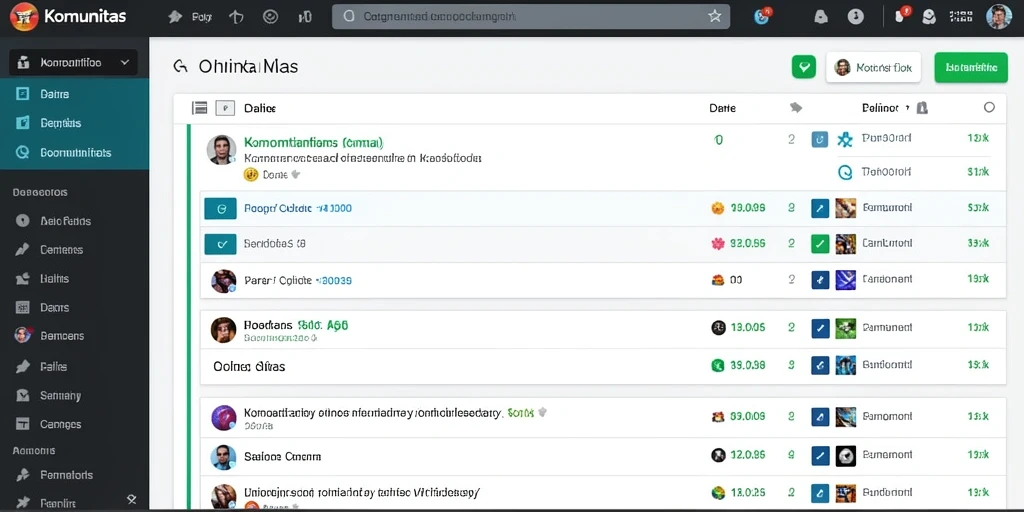Open the avatar of 'Saiooe Cnomn' row
Screen dimensions: 1024x512
pos(223,457)
